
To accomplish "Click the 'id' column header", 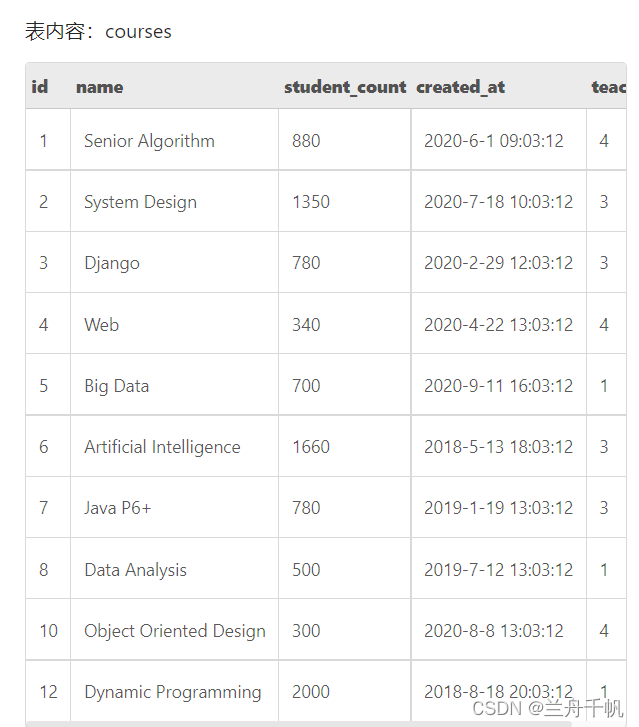I will coord(40,87).
